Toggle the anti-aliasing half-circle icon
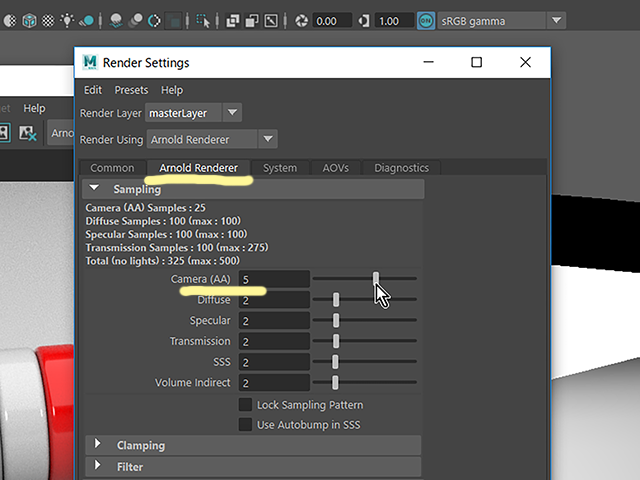The image size is (640, 480). coord(154,20)
